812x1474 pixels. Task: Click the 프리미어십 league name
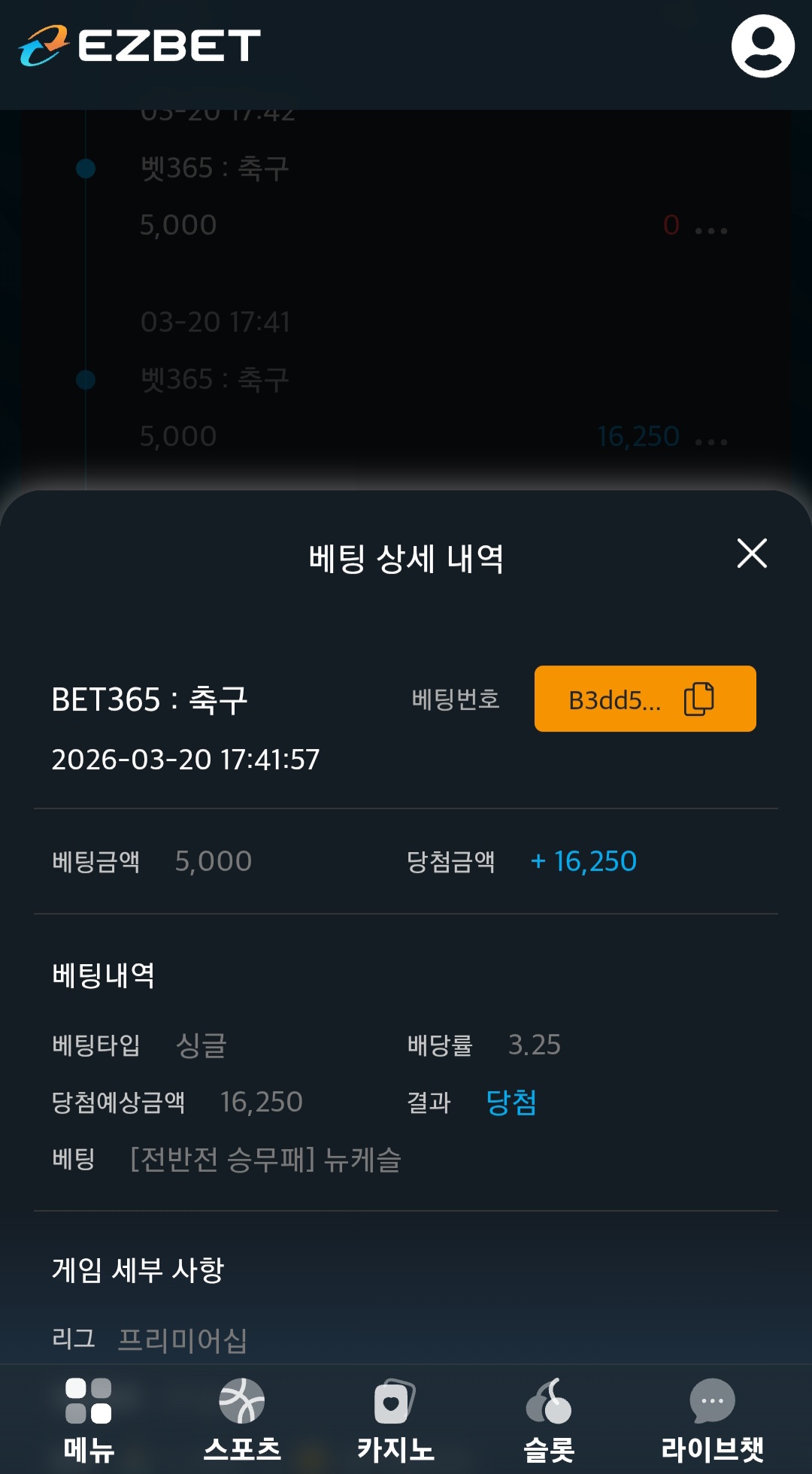(183, 1339)
